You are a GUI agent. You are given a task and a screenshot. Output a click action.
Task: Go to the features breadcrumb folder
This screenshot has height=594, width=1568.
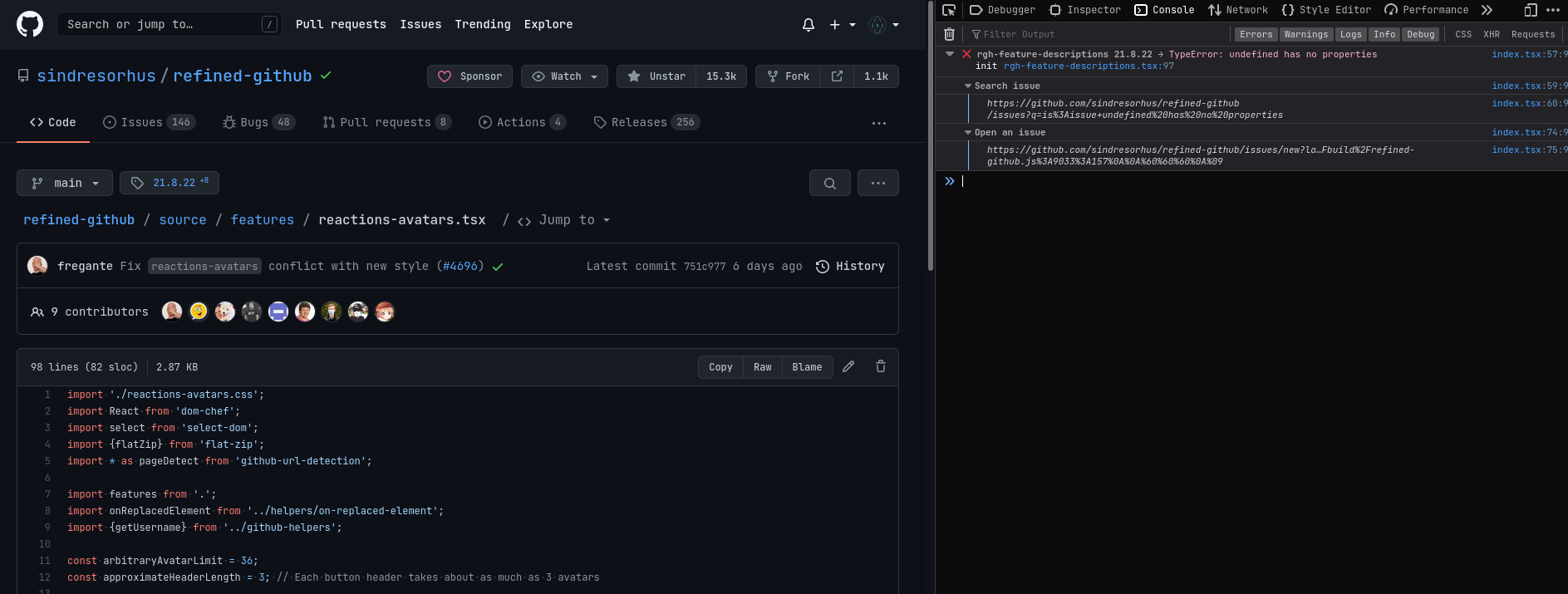tap(263, 220)
